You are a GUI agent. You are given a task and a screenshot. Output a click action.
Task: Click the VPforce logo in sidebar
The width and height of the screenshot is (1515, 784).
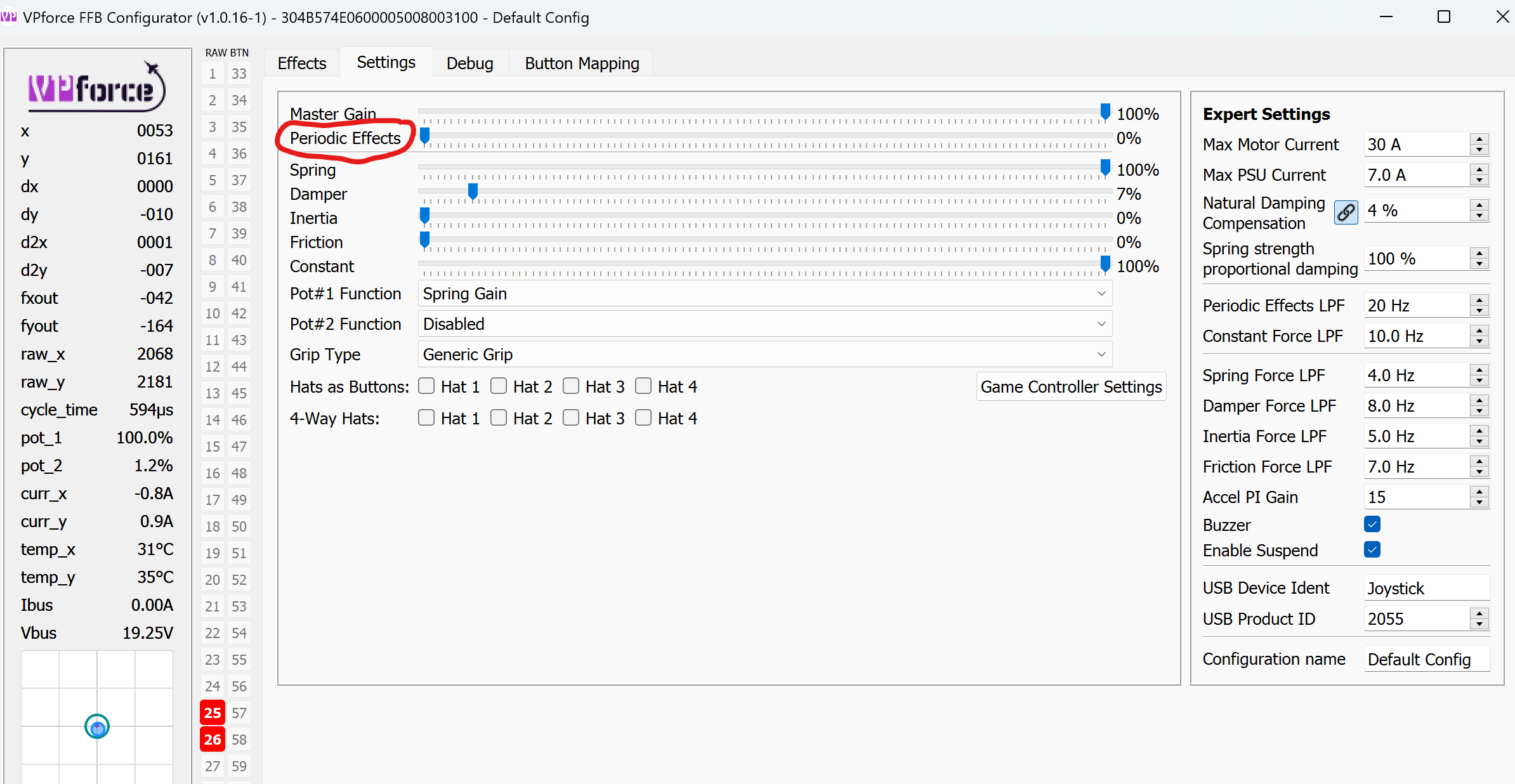pos(96,88)
